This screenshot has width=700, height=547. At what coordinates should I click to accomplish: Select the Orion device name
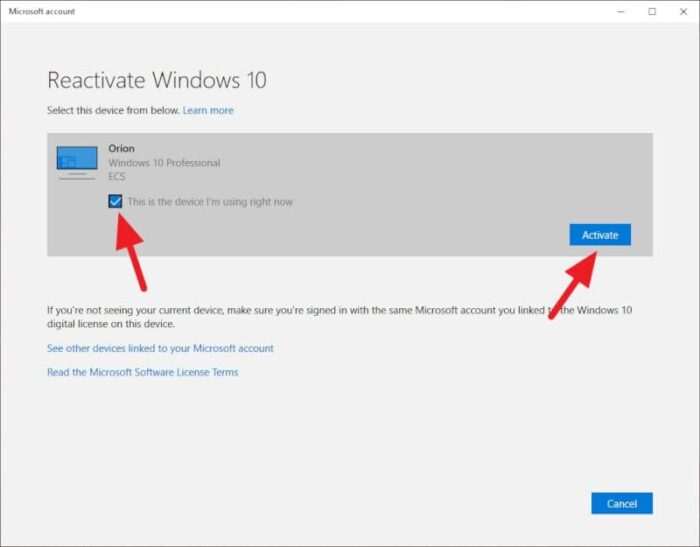click(x=121, y=148)
